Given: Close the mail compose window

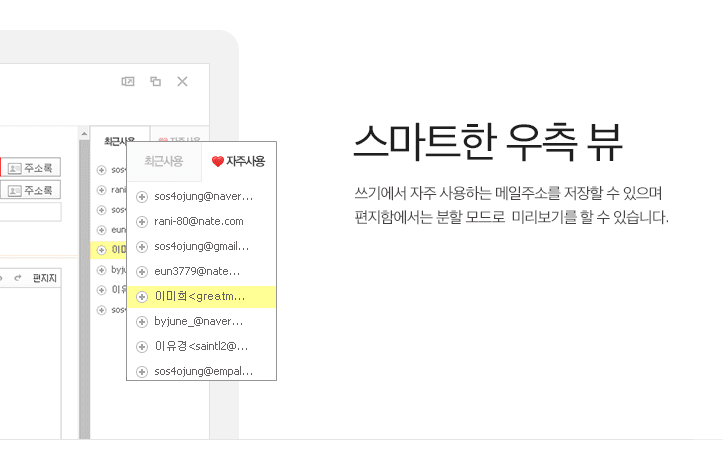Looking at the screenshot, I should click(x=183, y=82).
